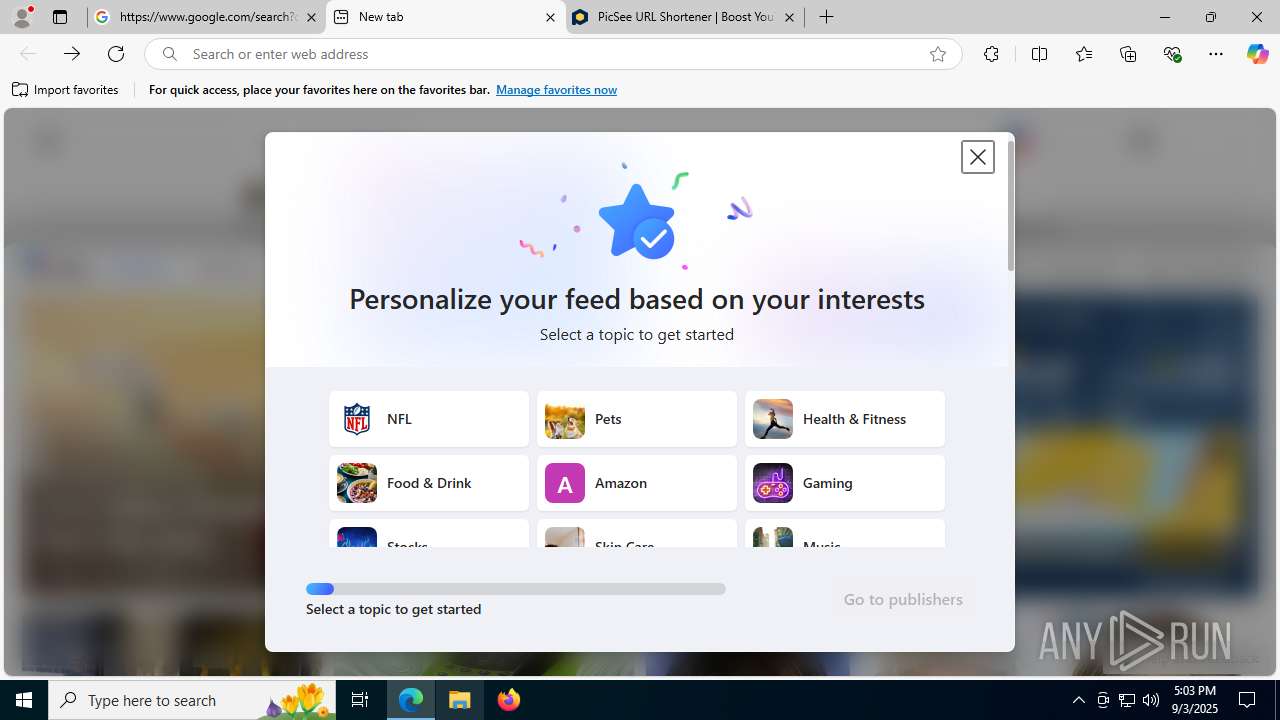Open Settings and more ellipsis menu
Screen dimensions: 1280x720
pos(1216,54)
